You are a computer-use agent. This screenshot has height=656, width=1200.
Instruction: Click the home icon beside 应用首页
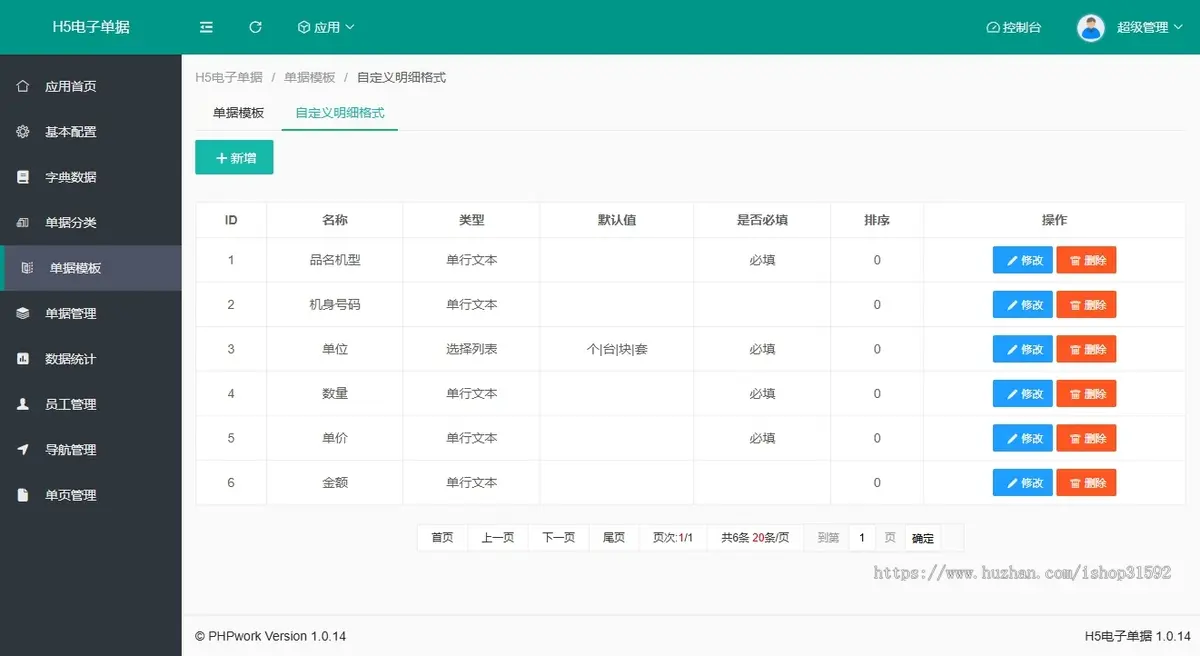(23, 86)
